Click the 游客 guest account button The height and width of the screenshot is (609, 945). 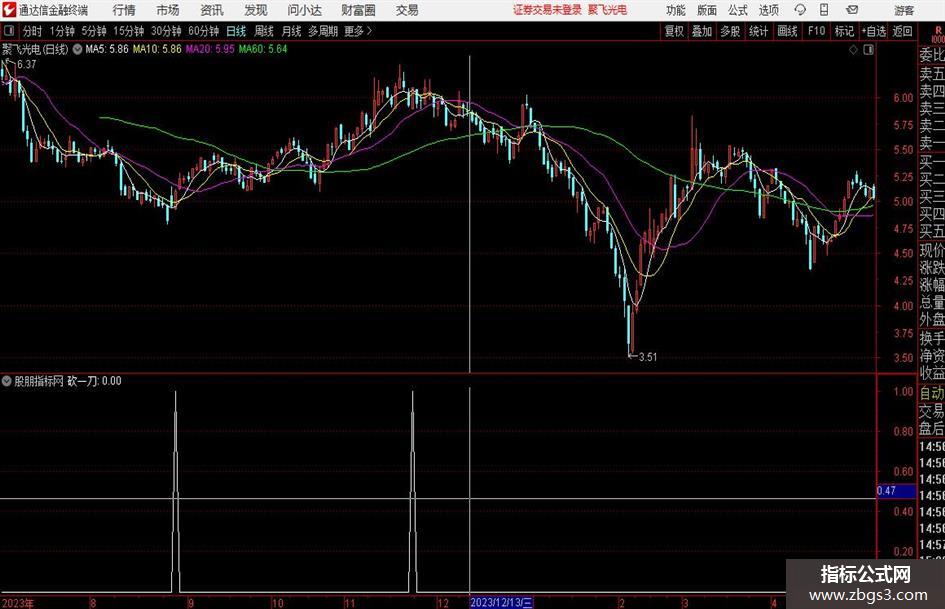pos(904,10)
